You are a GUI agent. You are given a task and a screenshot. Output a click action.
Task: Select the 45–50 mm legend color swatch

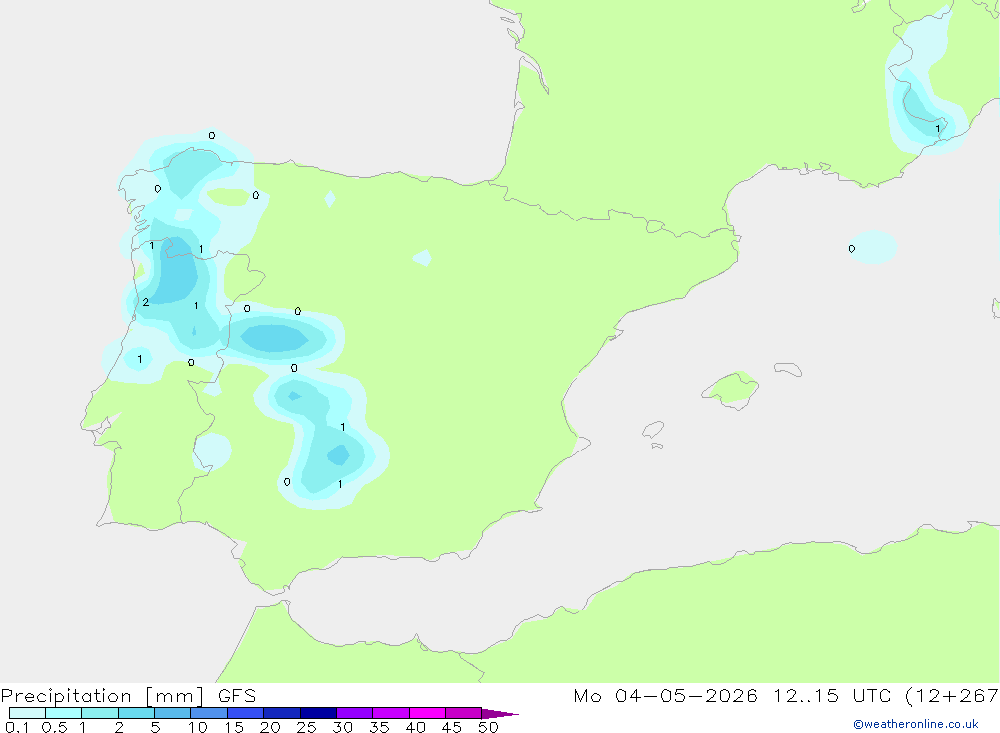(x=464, y=713)
